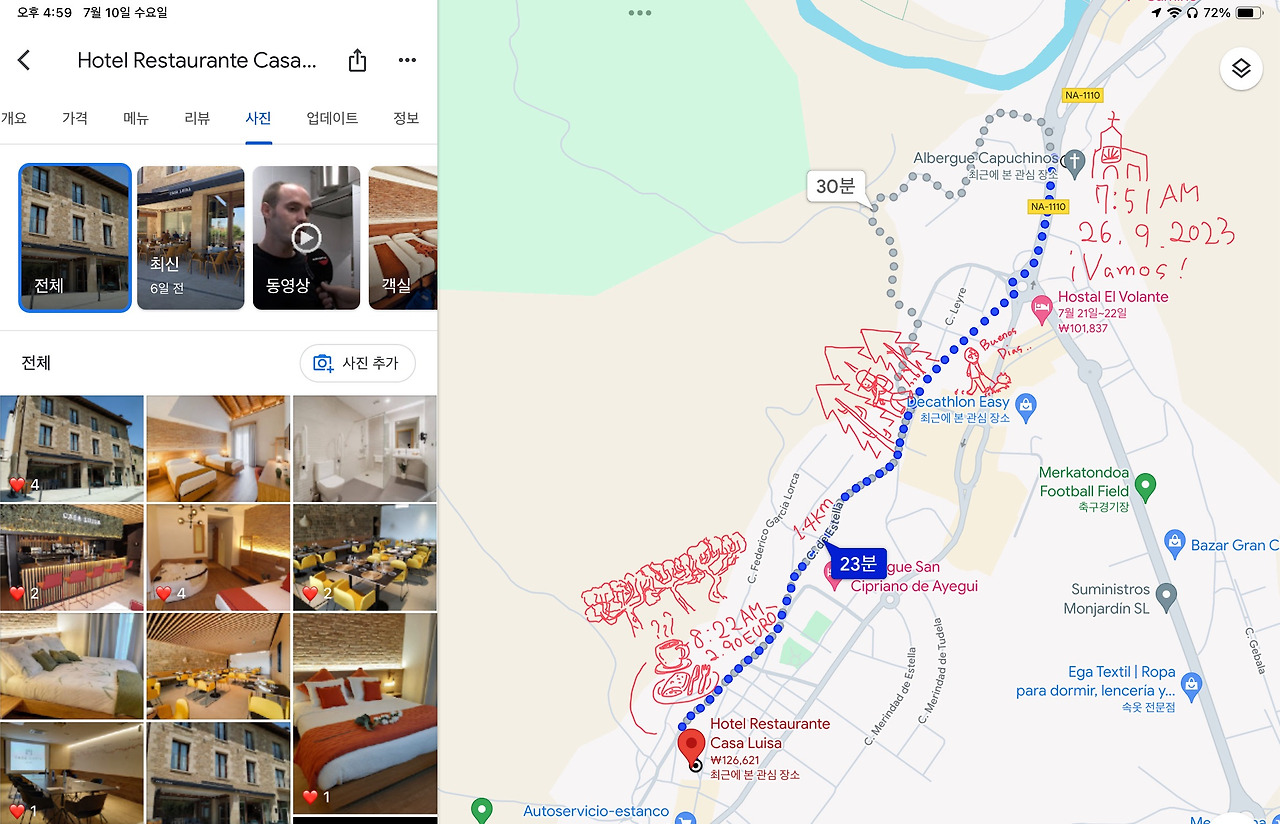Image resolution: width=1280 pixels, height=824 pixels.
Task: Tap the Decathlon Easy shopping marker
Action: pyautogui.click(x=1025, y=406)
